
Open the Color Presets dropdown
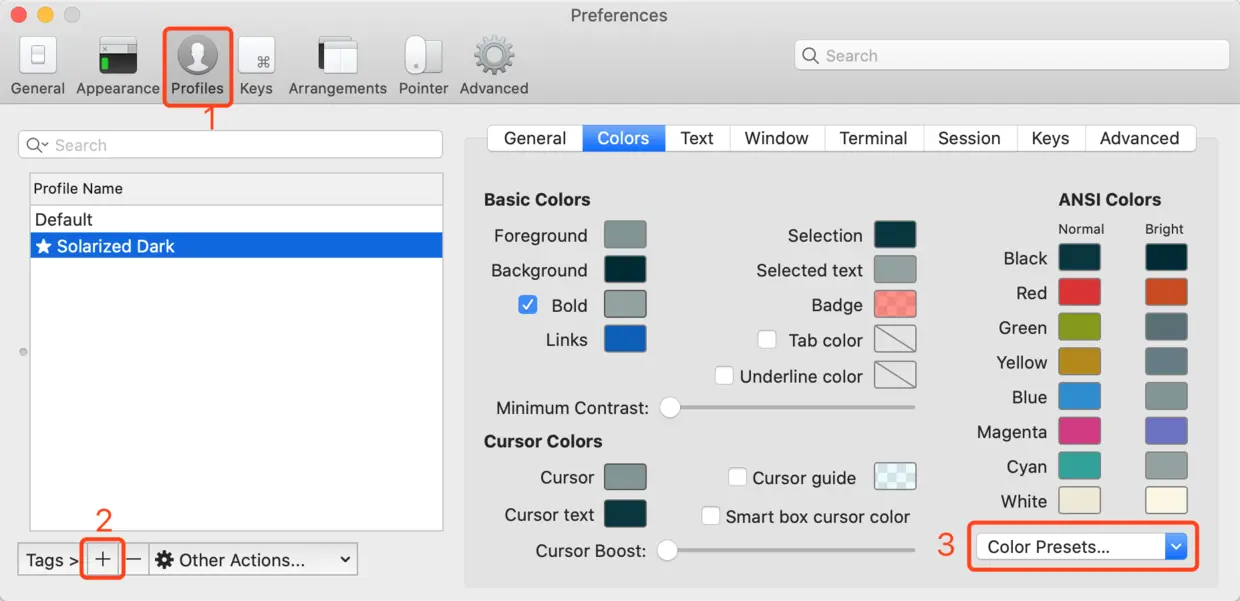point(1081,546)
